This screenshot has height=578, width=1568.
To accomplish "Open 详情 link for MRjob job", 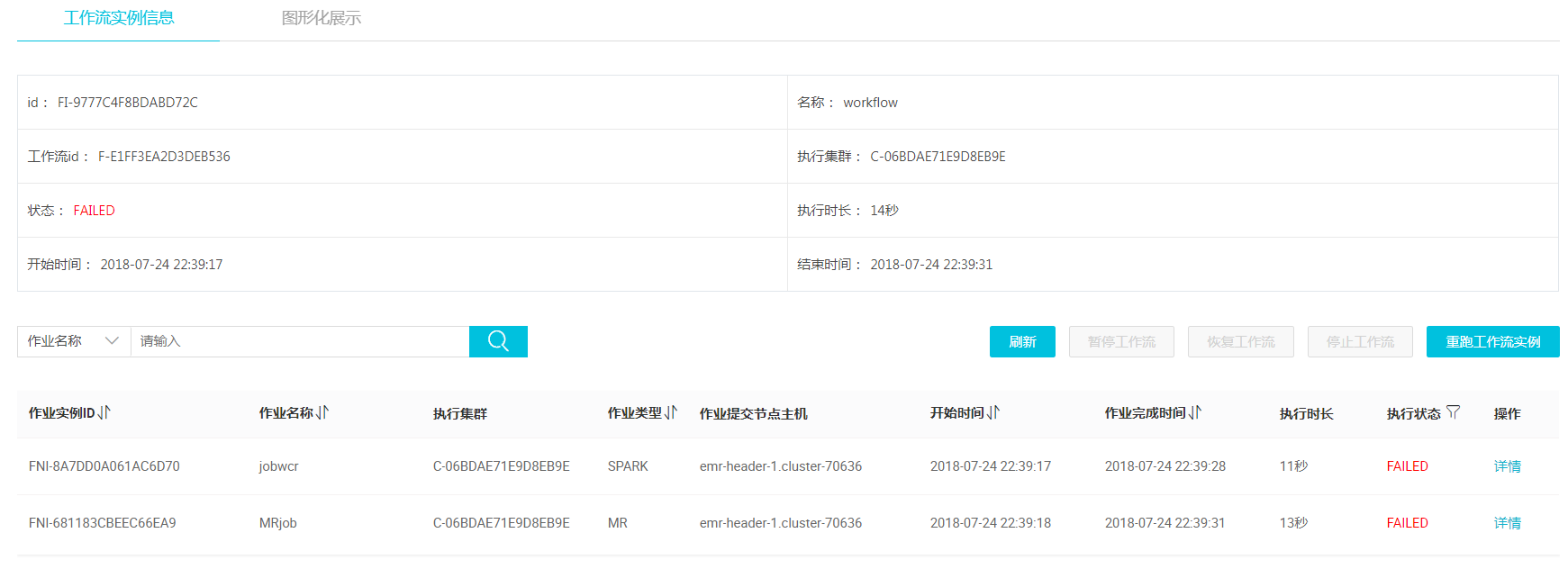I will (x=1507, y=523).
